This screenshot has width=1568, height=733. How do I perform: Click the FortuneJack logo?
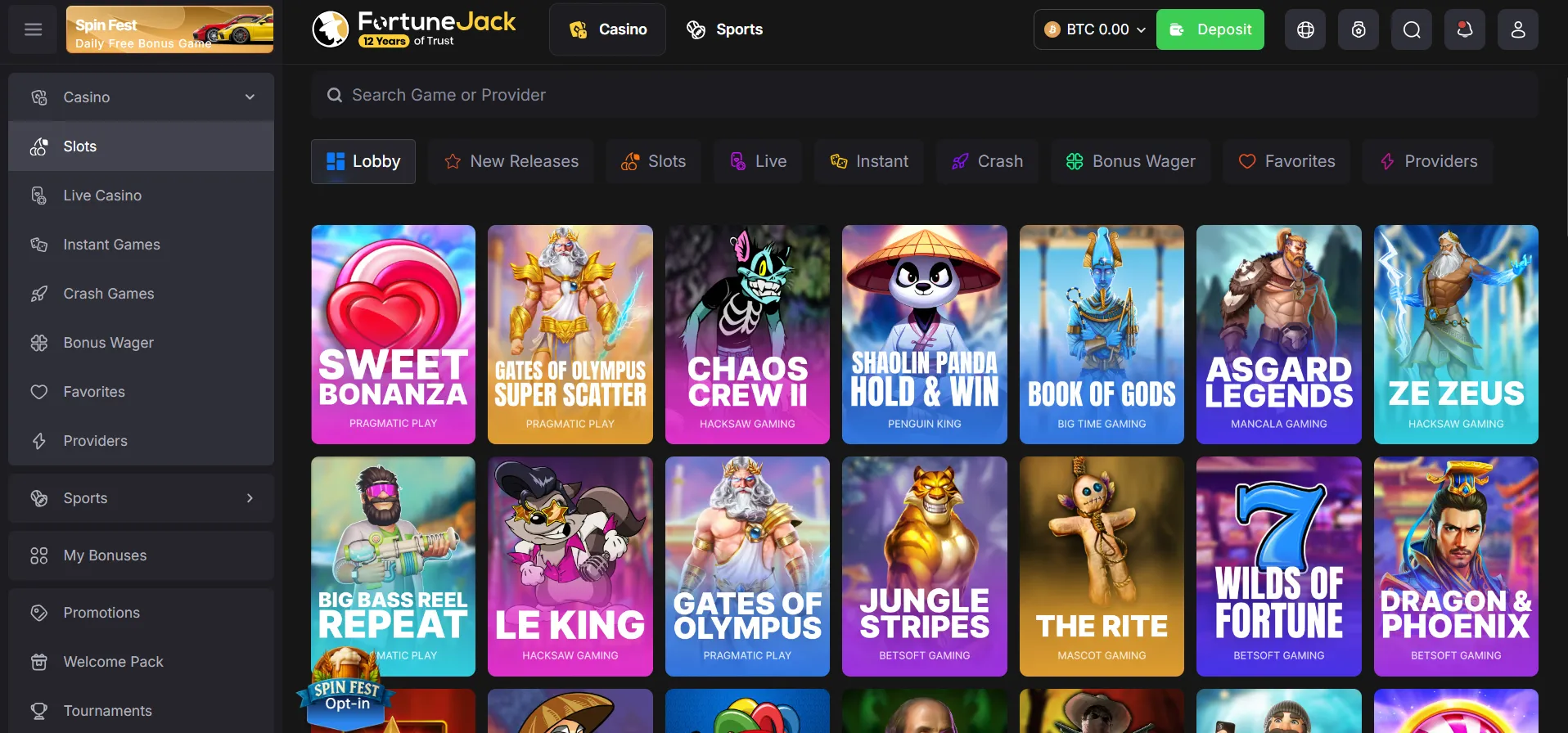click(414, 29)
